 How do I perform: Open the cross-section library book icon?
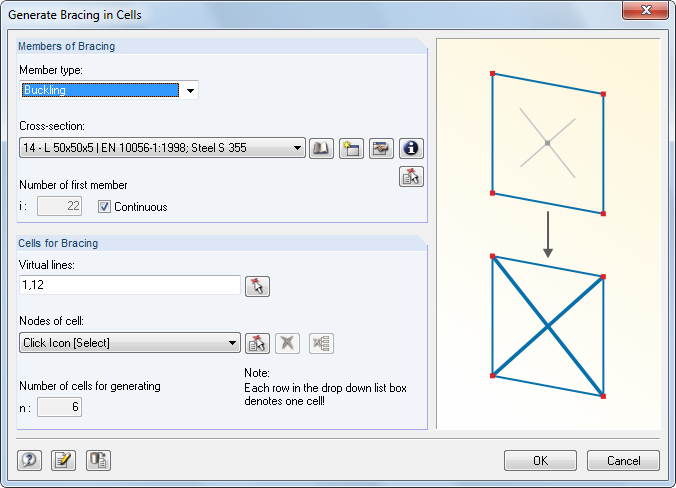click(x=321, y=149)
